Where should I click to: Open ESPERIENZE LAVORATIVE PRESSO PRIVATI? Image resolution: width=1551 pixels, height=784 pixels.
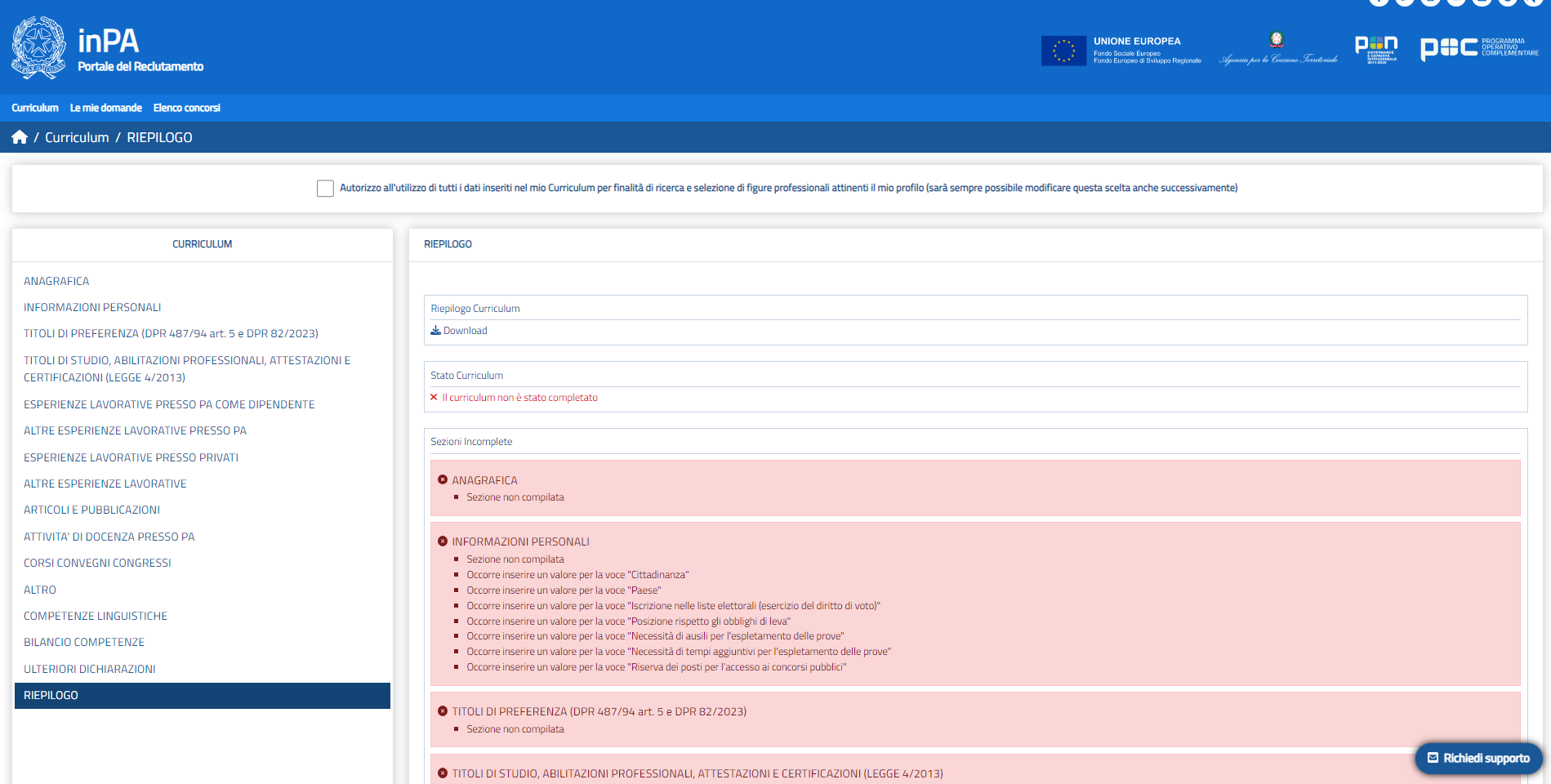click(131, 457)
